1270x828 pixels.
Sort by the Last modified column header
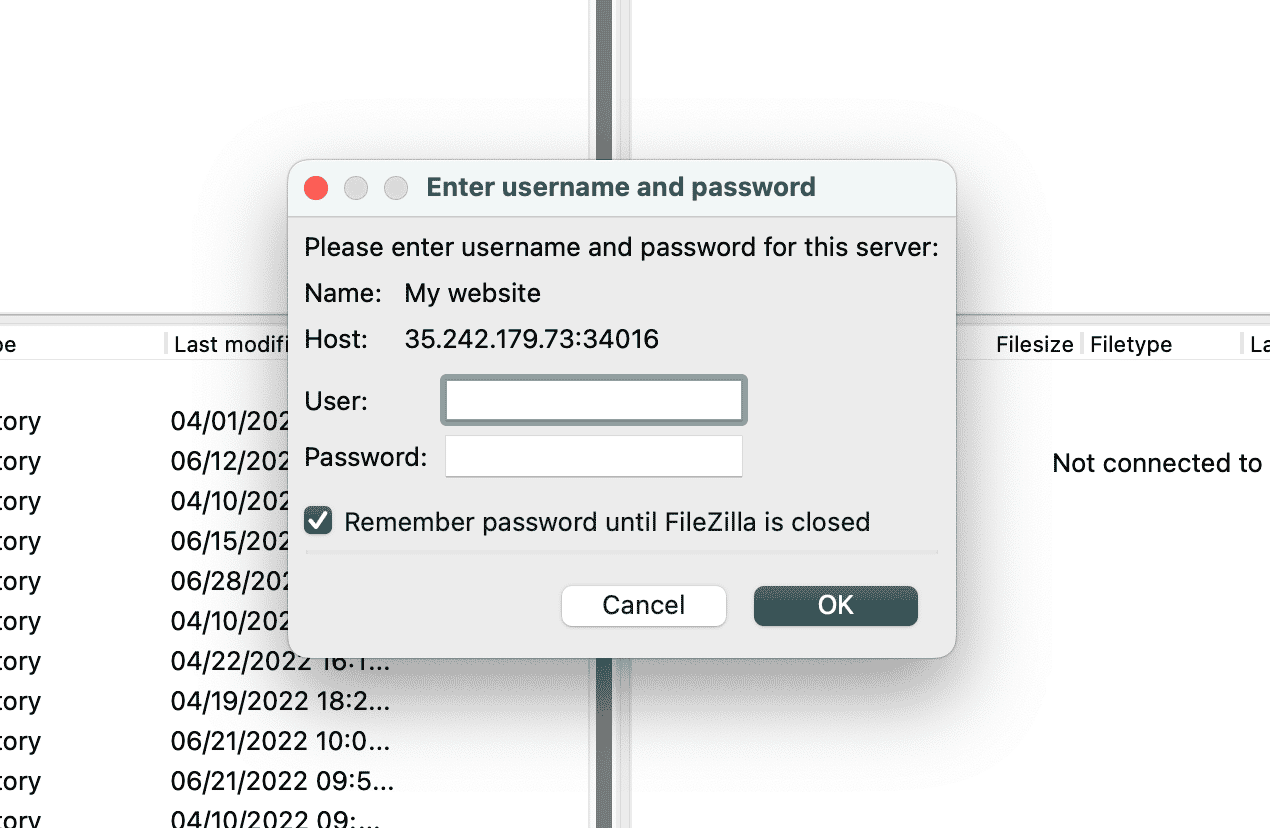230,345
